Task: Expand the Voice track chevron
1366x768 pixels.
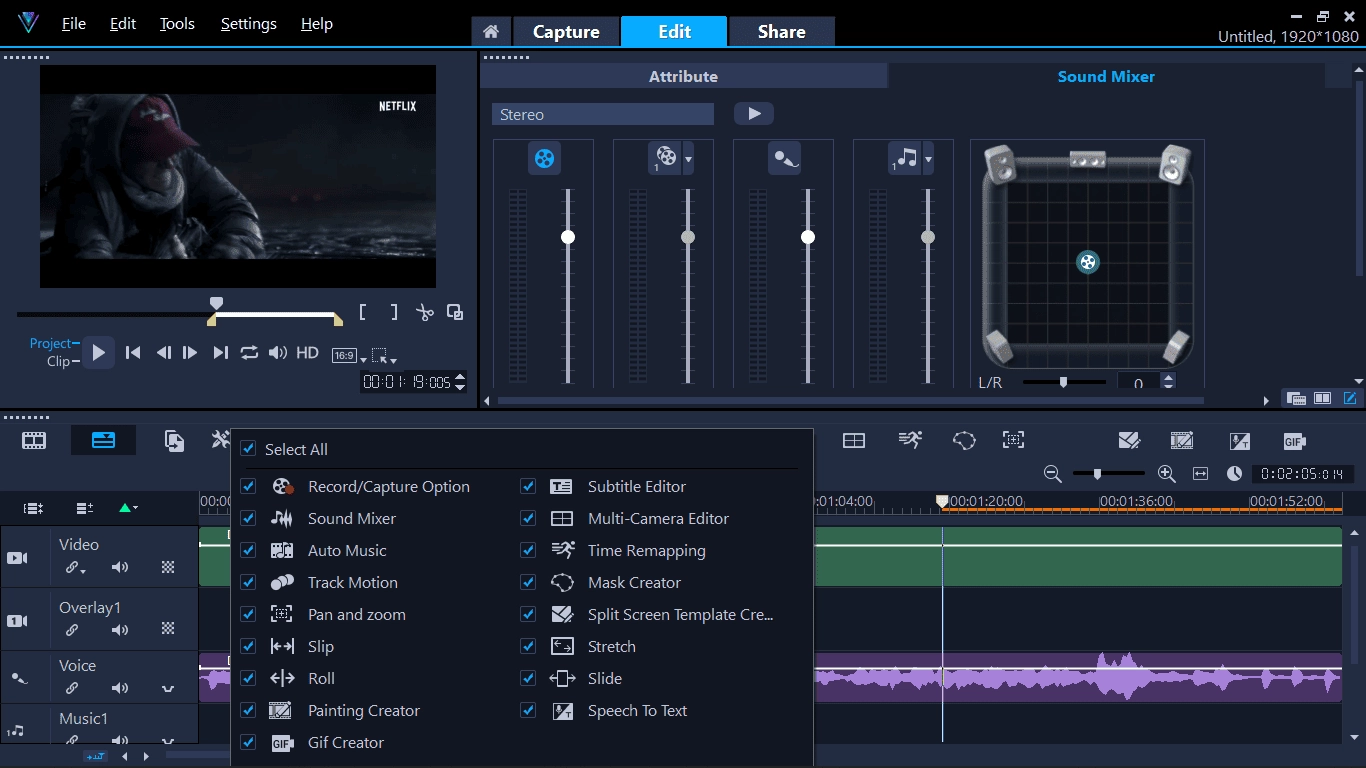Action: click(168, 689)
